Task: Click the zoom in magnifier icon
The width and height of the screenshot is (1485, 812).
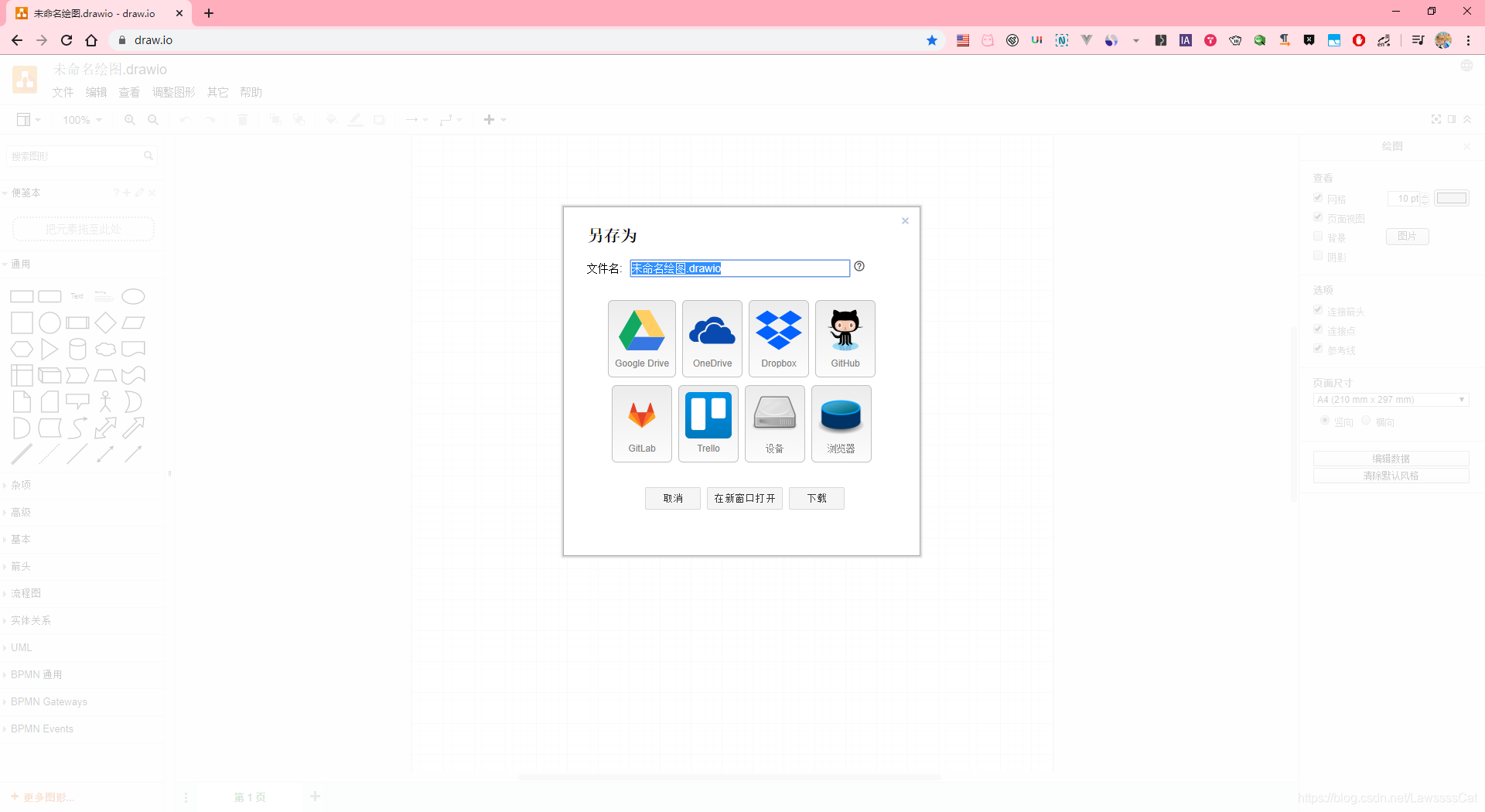Action: [x=130, y=120]
